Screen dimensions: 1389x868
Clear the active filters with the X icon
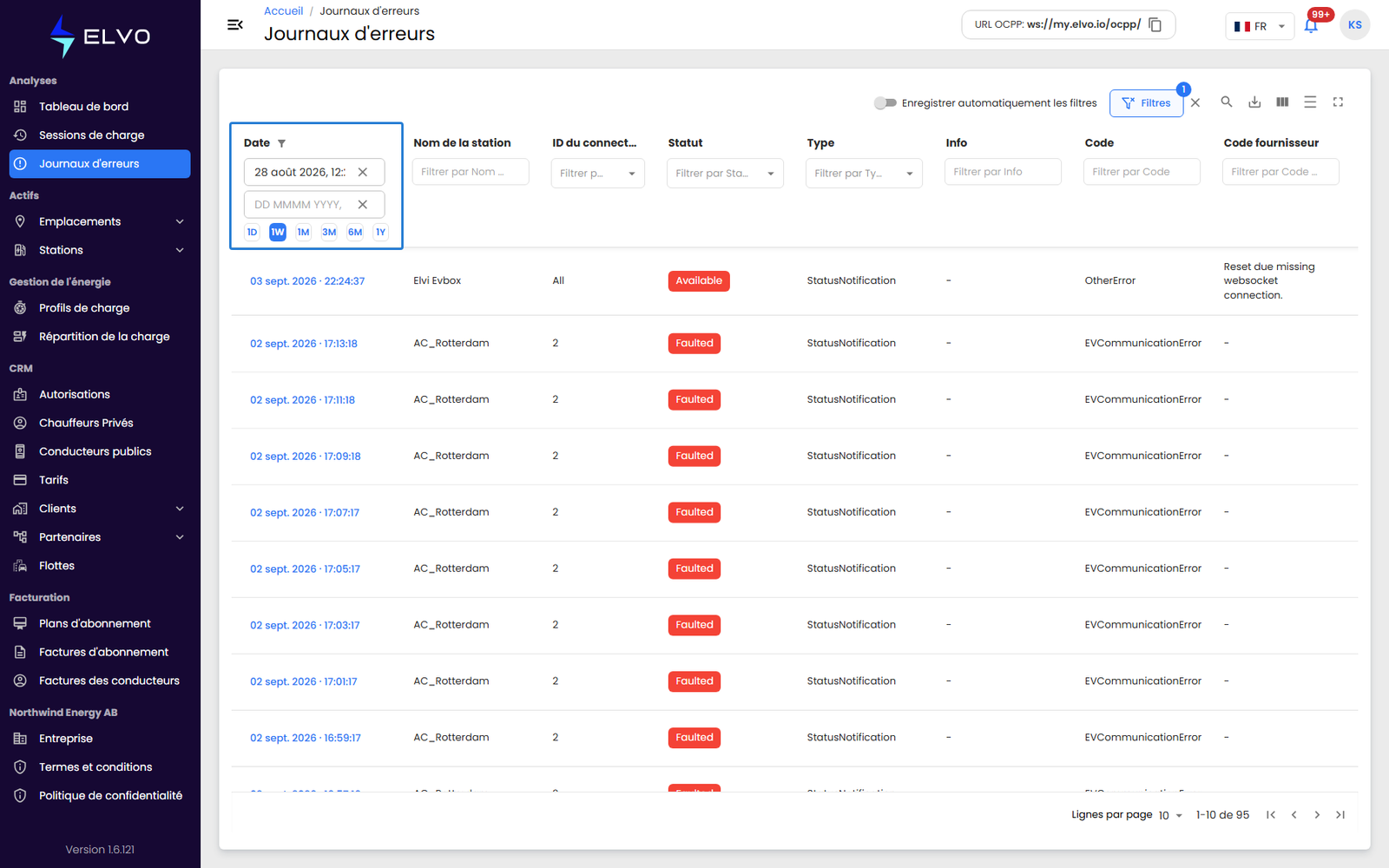pyautogui.click(x=1195, y=102)
